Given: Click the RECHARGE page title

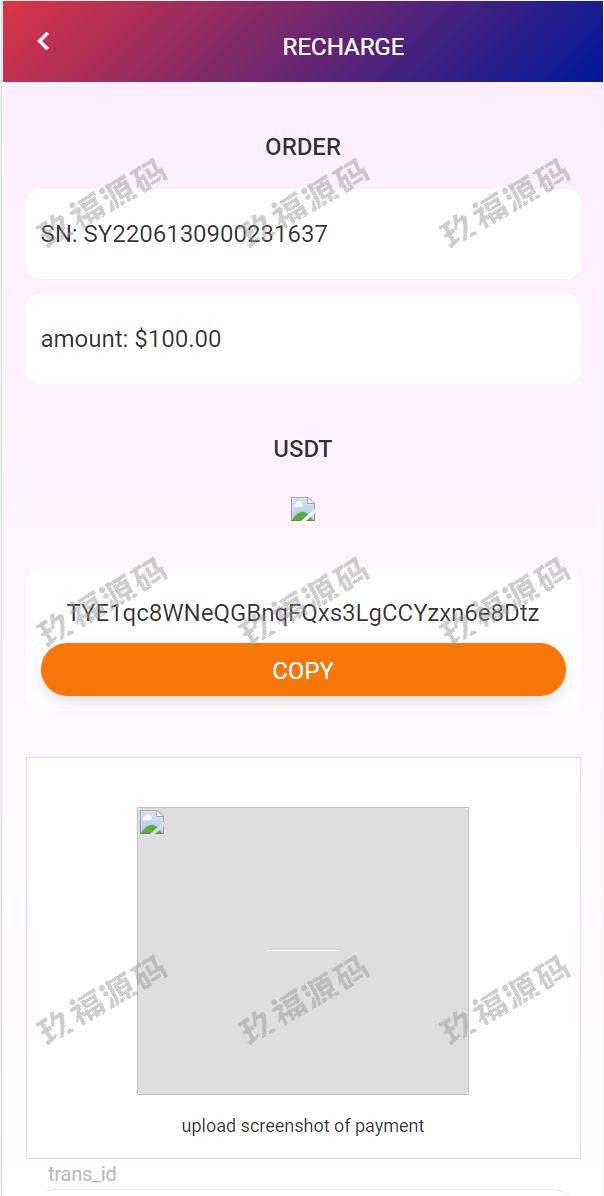Looking at the screenshot, I should click(x=343, y=47).
